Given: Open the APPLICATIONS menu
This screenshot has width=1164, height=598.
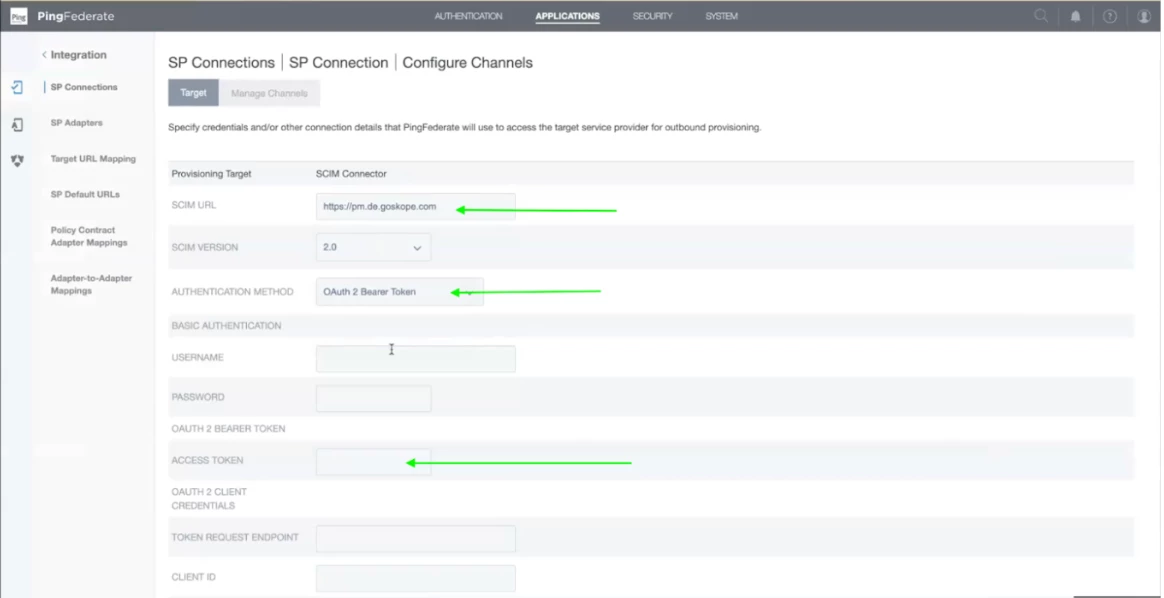Looking at the screenshot, I should [567, 16].
